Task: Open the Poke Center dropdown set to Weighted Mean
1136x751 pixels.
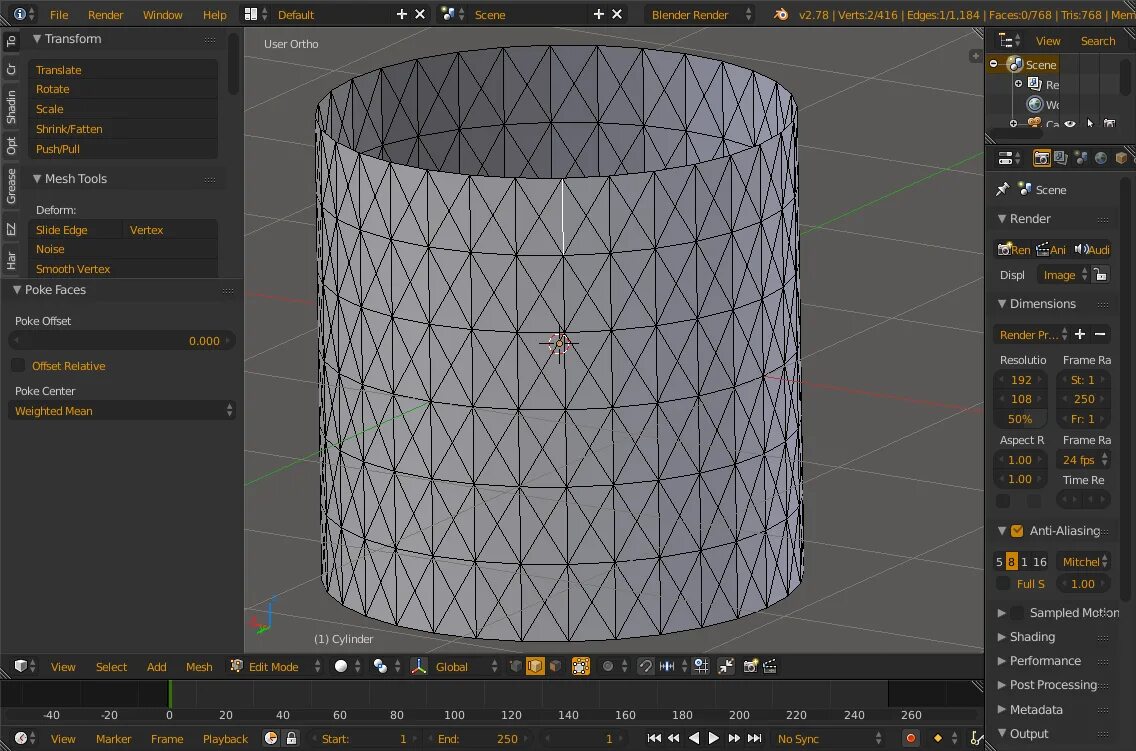Action: click(x=122, y=410)
